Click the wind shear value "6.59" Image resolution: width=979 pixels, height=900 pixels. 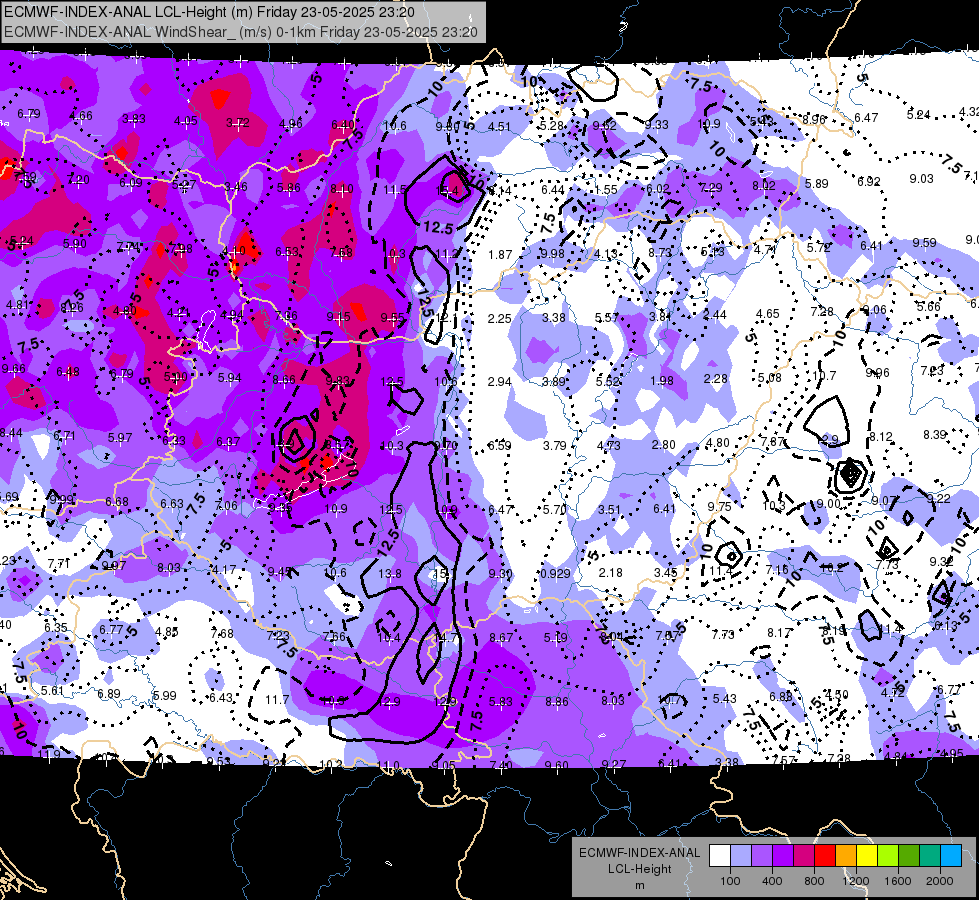[499, 445]
